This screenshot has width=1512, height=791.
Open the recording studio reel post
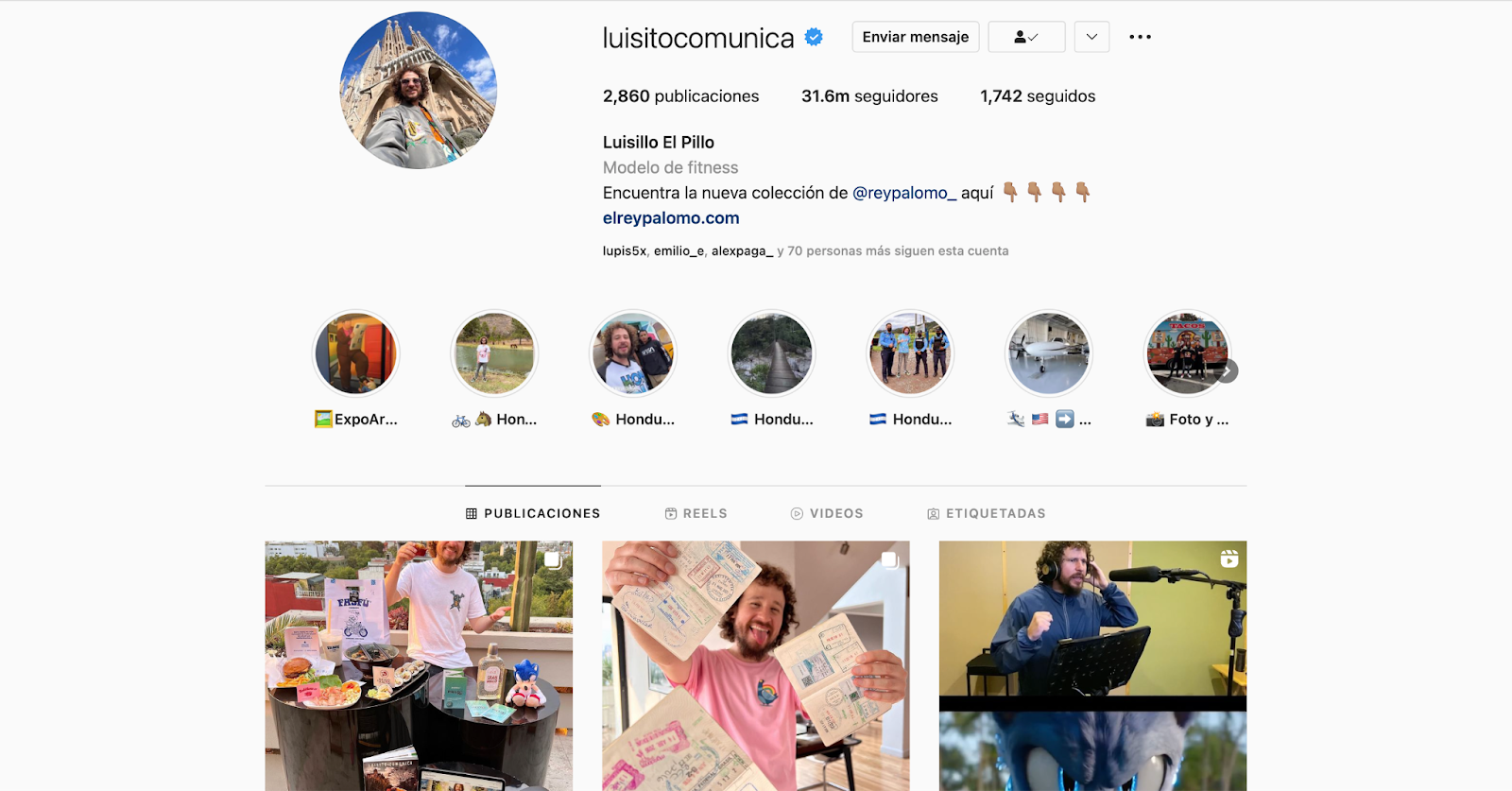[1092, 665]
